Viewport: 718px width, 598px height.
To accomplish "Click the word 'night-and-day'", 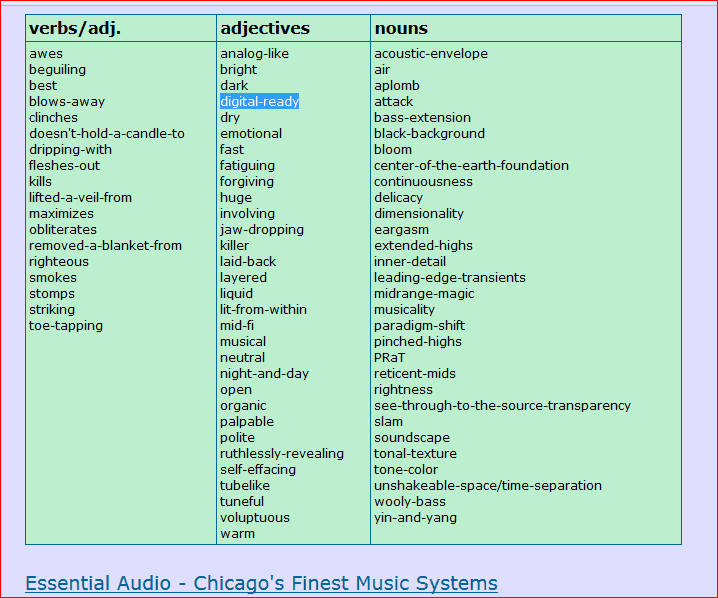I will (264, 374).
